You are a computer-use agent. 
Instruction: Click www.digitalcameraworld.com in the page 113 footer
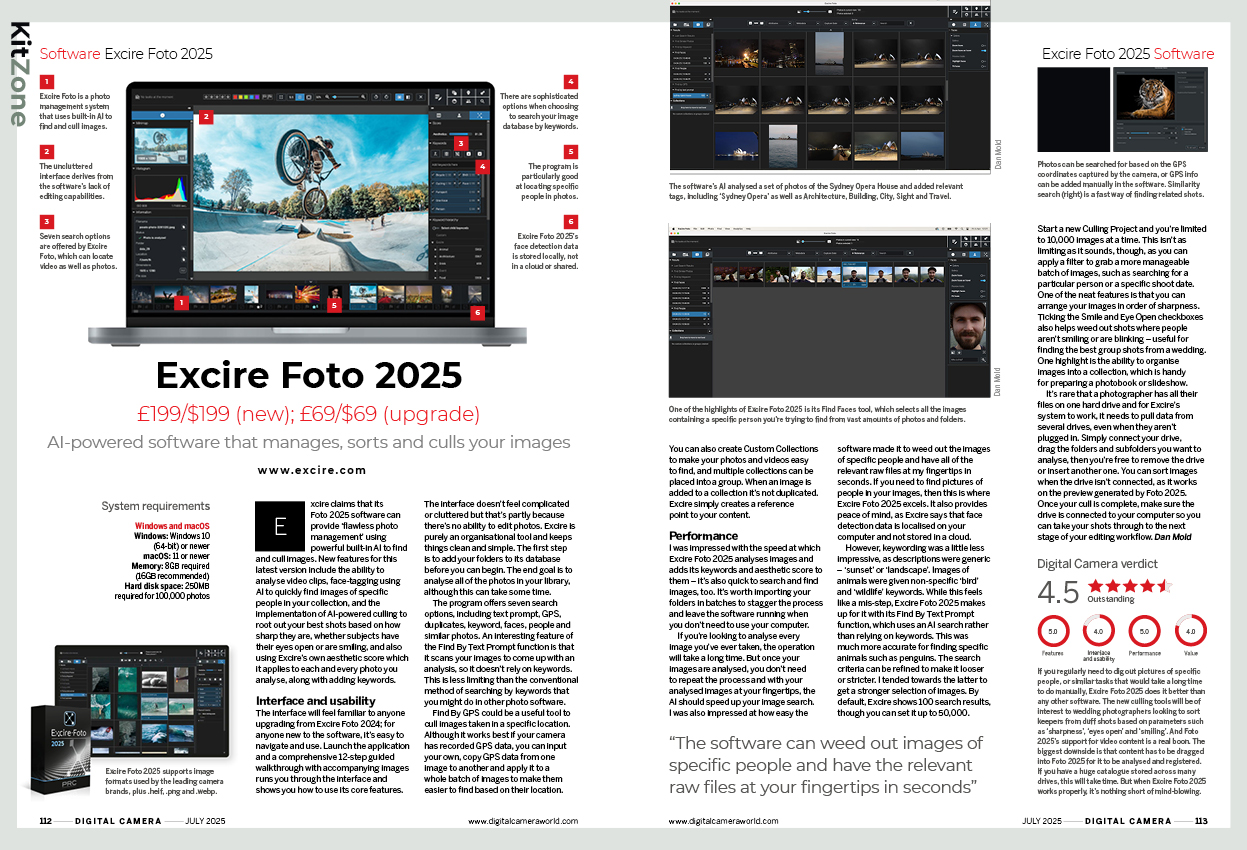722,821
